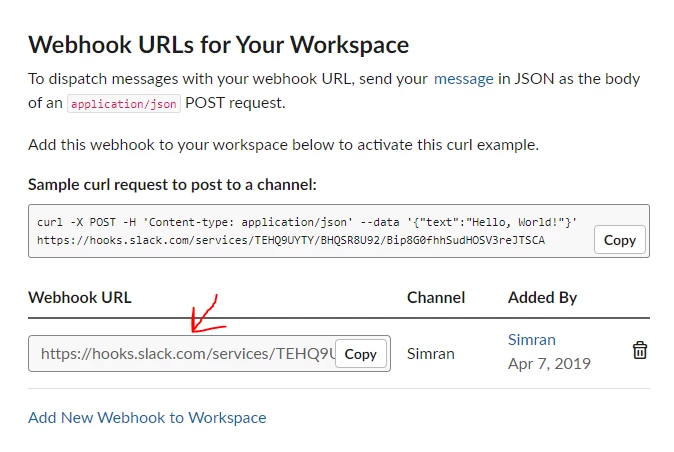Click the Simran channel cell
Screen dimensions: 674x452
click(x=431, y=354)
